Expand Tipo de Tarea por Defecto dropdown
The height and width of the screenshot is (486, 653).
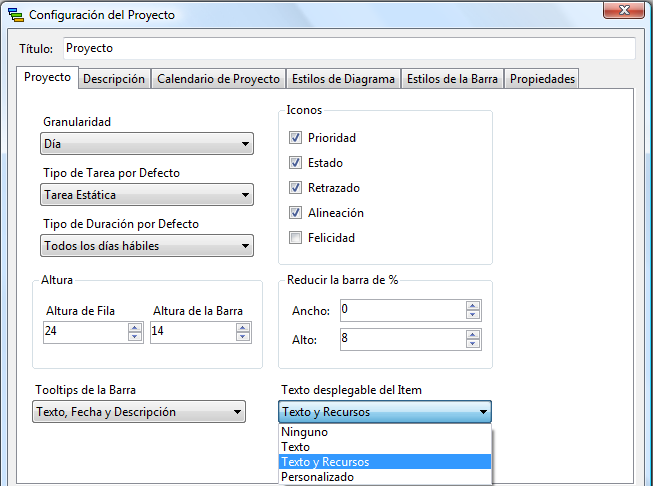146,195
